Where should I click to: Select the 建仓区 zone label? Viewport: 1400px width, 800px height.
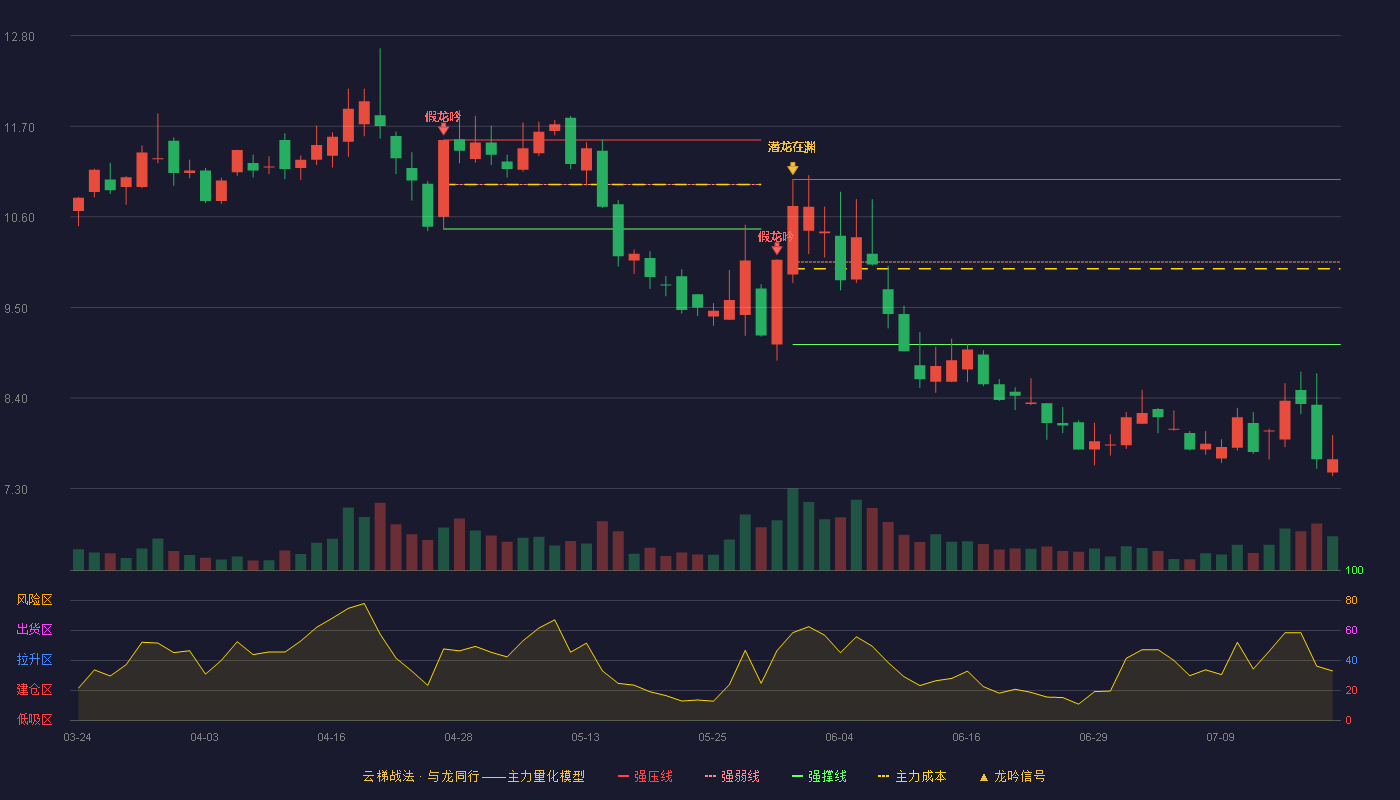click(x=34, y=690)
